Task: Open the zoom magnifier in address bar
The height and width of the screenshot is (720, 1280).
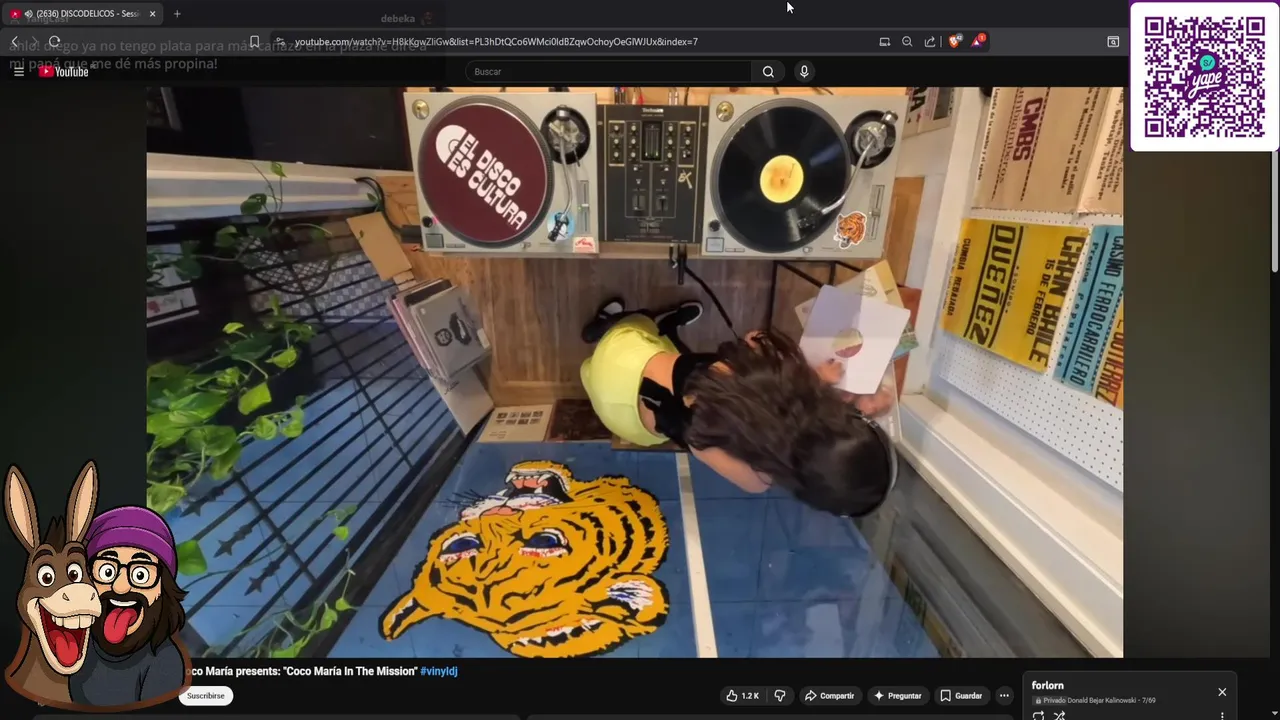Action: click(907, 42)
